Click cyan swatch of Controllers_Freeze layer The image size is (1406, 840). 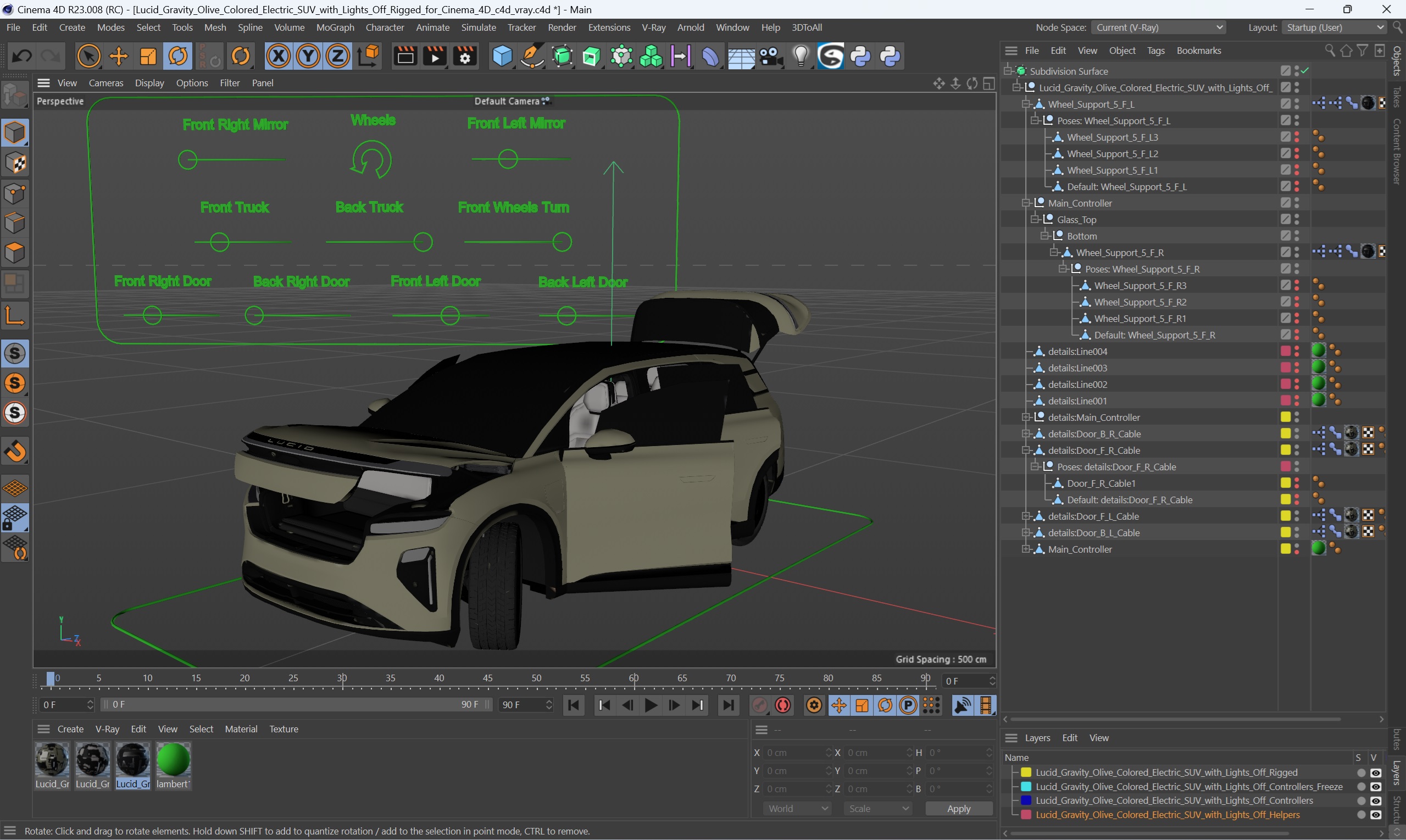(1026, 787)
